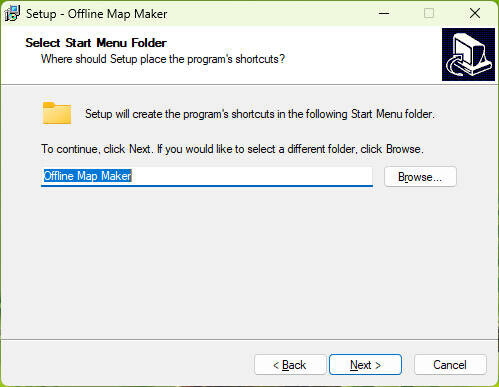Click the computer wizard image in header
Viewport: 499px width, 387px height.
(468, 54)
